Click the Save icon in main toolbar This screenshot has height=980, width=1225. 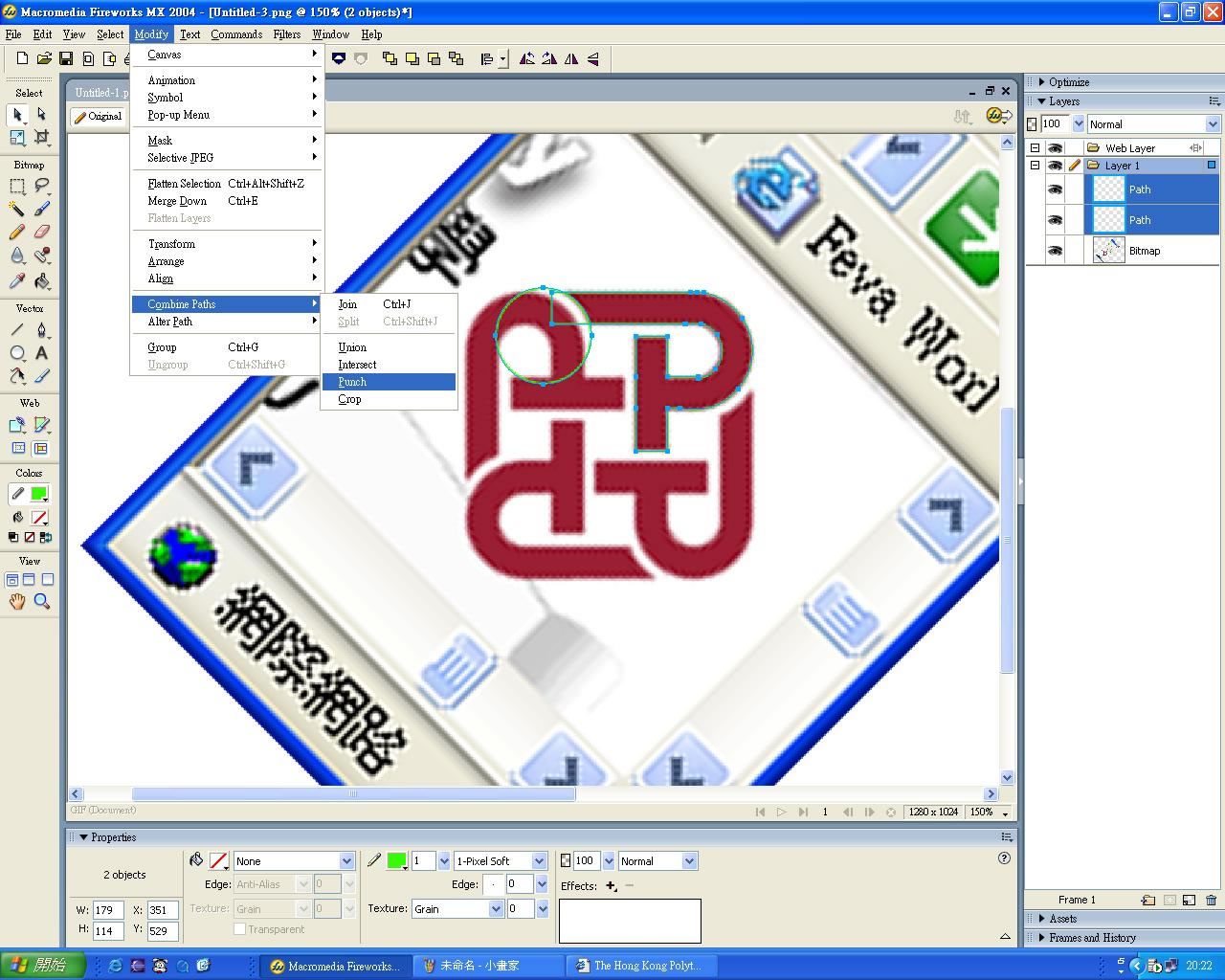(x=66, y=58)
